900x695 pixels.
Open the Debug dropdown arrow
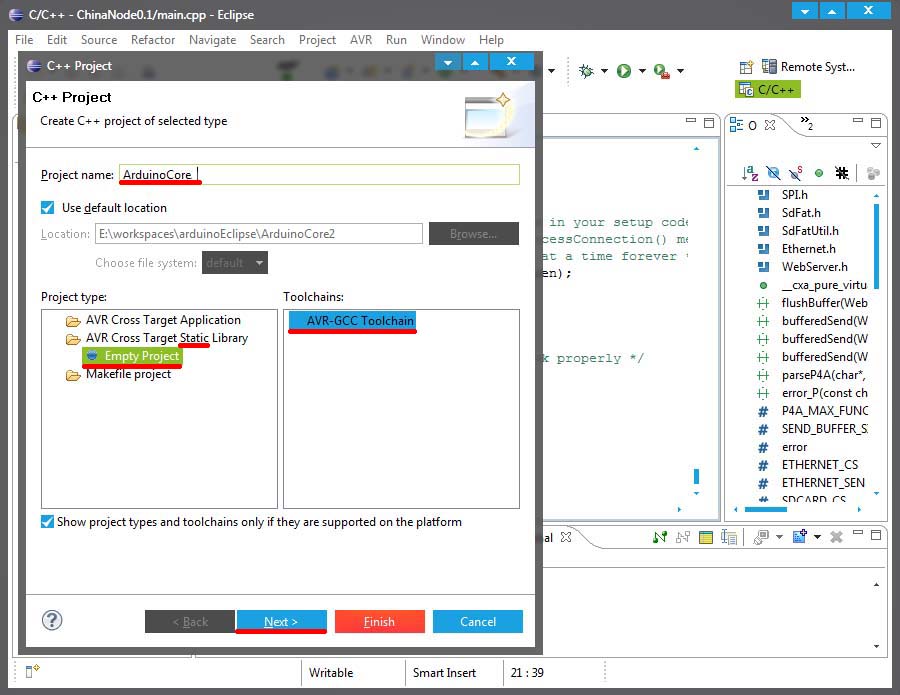[x=604, y=71]
